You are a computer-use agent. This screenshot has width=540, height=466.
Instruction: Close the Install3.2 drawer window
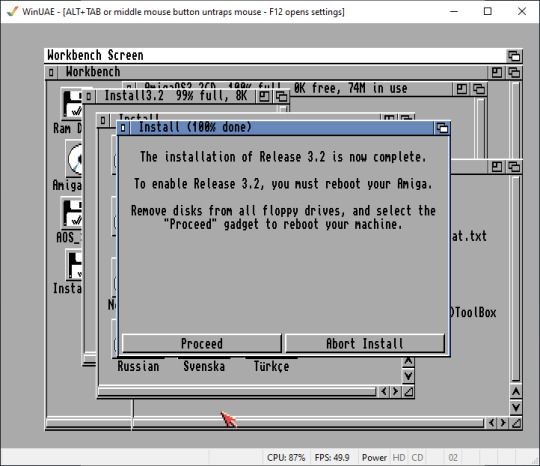[x=89, y=96]
